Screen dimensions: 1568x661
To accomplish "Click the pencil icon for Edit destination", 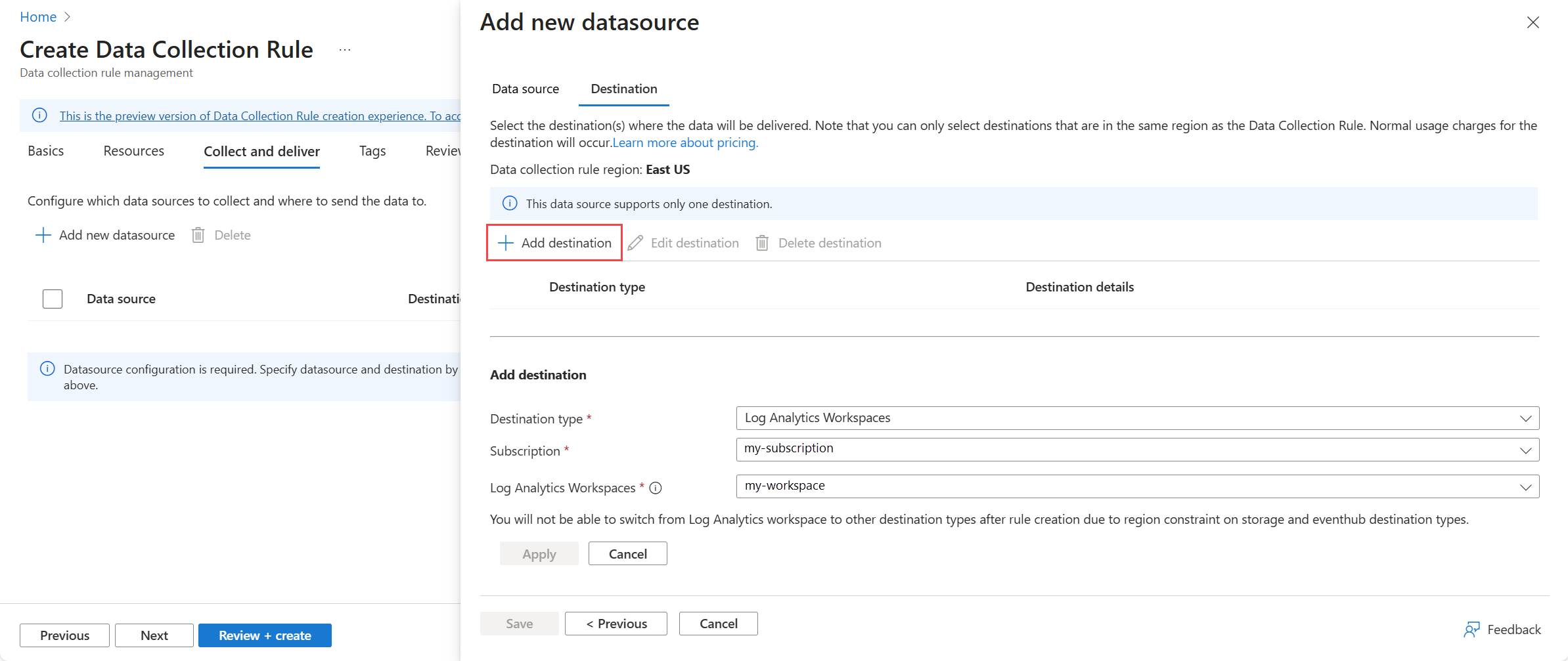I will pos(635,243).
